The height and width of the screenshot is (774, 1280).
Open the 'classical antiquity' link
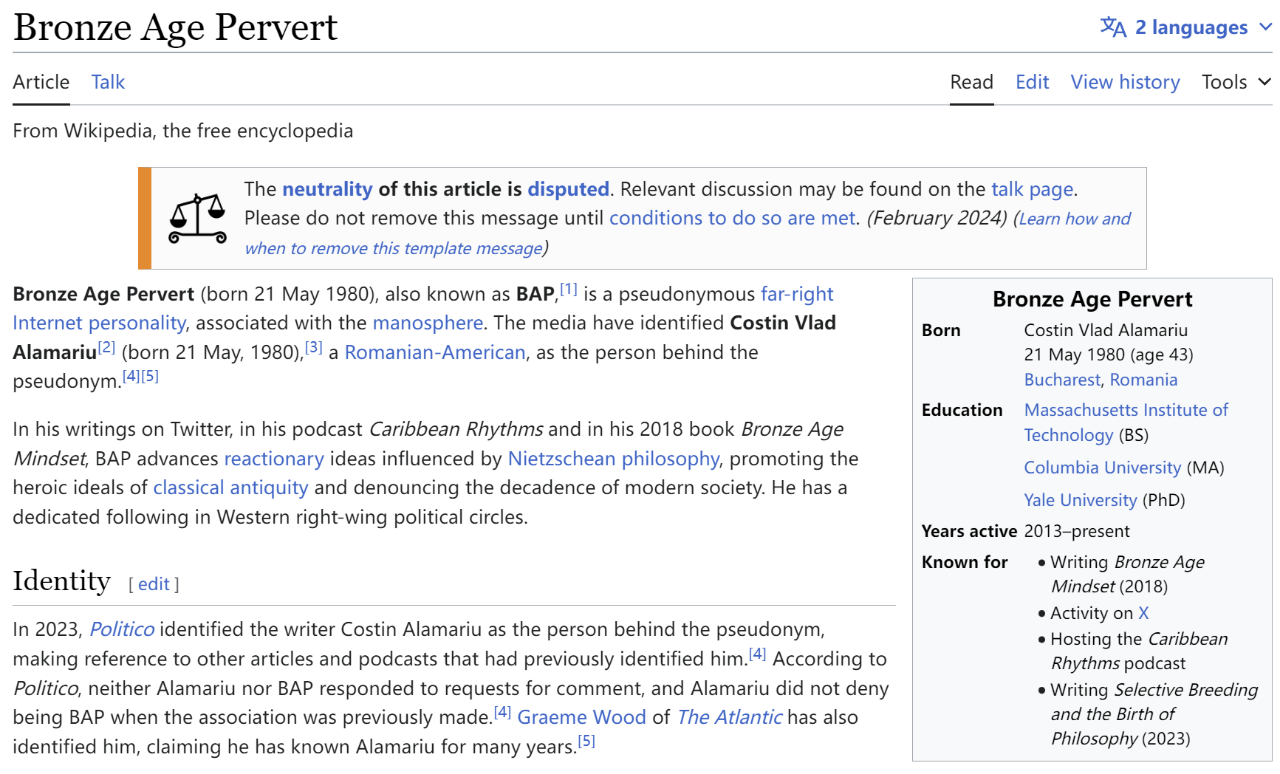tap(231, 488)
